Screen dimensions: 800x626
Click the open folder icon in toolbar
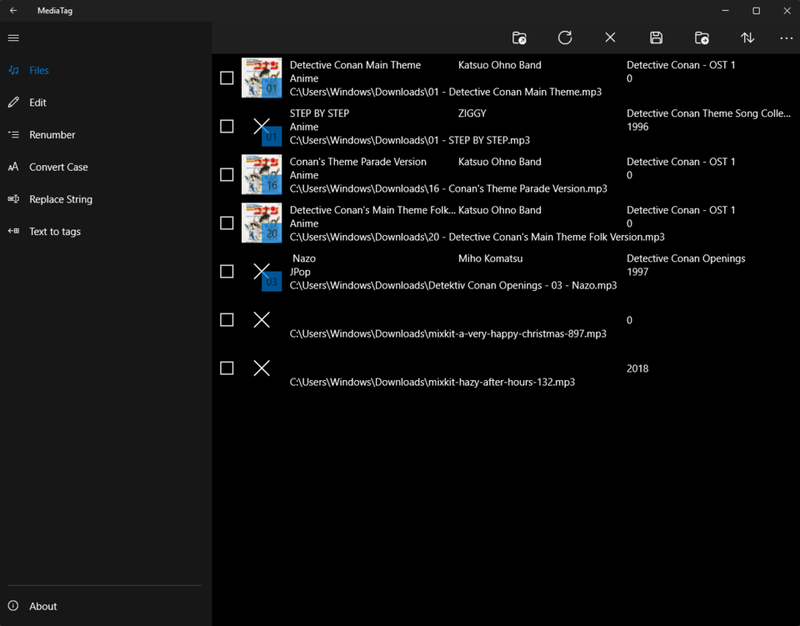click(519, 38)
